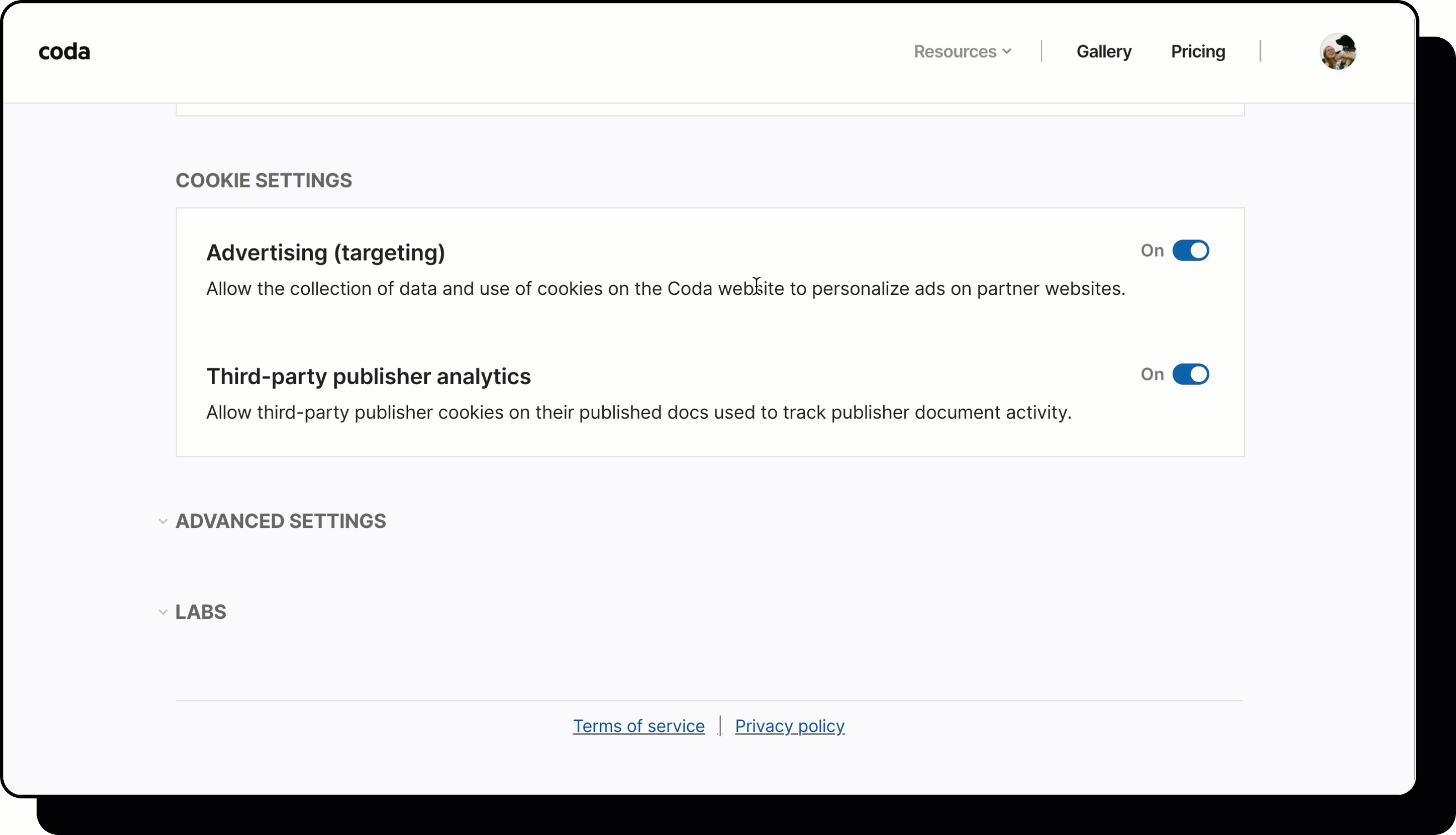Click the On label beside Advertising toggle
Screen dimensions: 1456x835
[x=1152, y=251]
